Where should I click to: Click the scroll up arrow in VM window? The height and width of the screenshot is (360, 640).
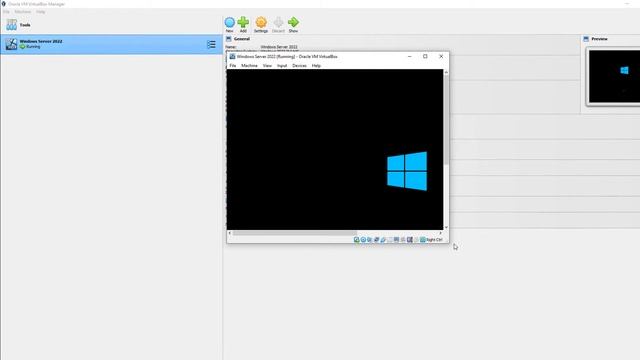coord(446,72)
